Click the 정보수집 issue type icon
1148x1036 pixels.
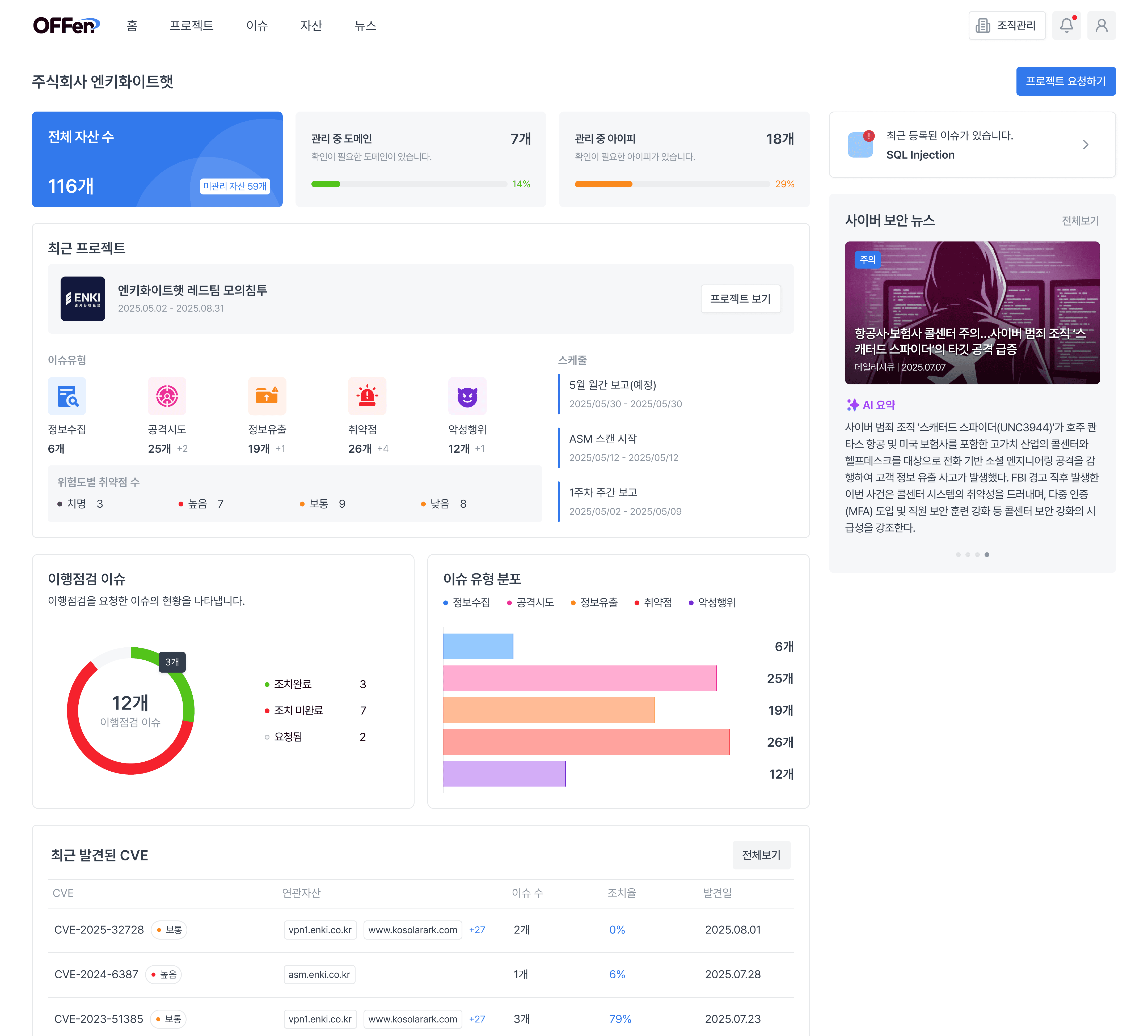67,396
